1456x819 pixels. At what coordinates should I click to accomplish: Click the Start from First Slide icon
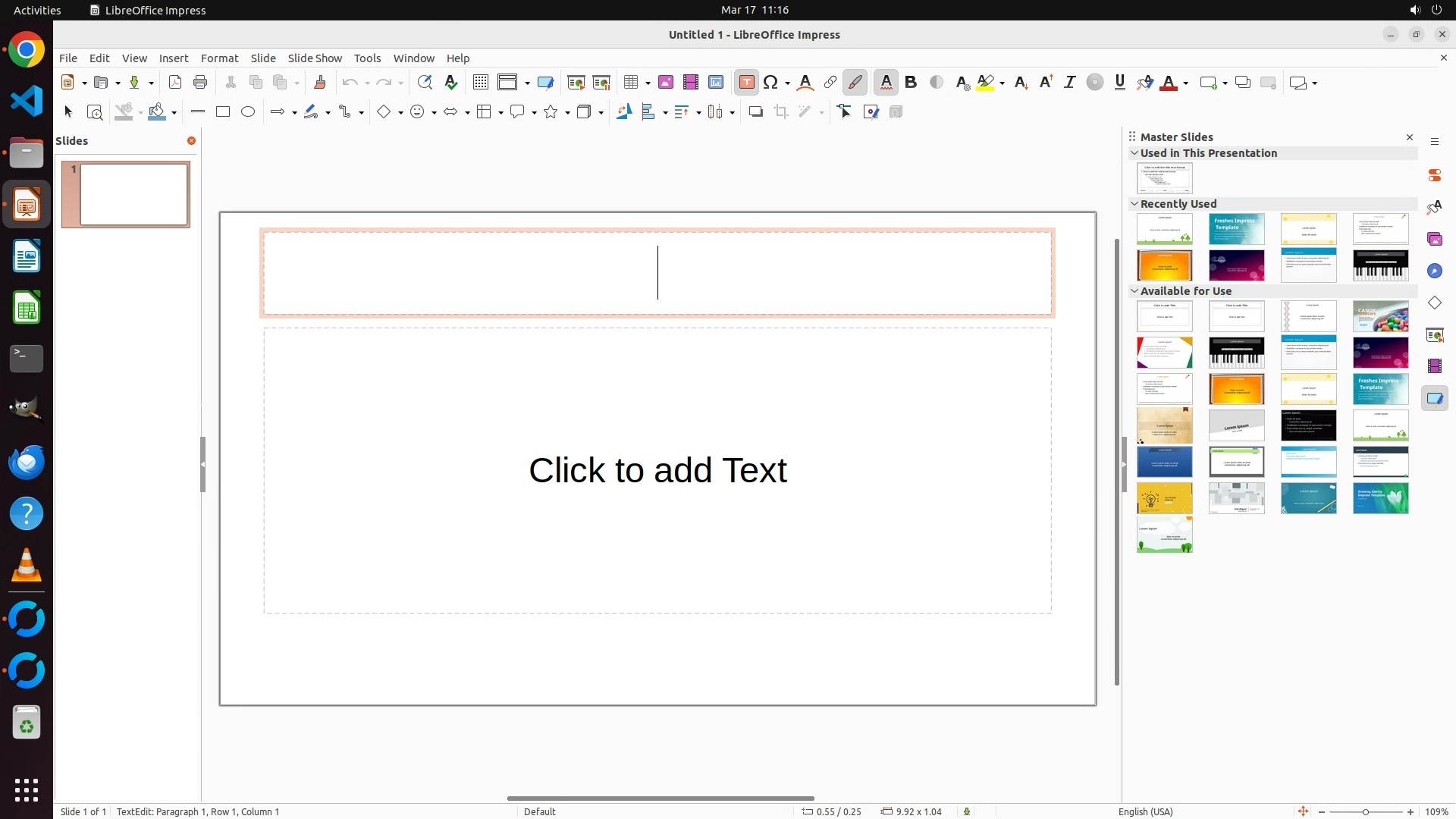point(576,83)
